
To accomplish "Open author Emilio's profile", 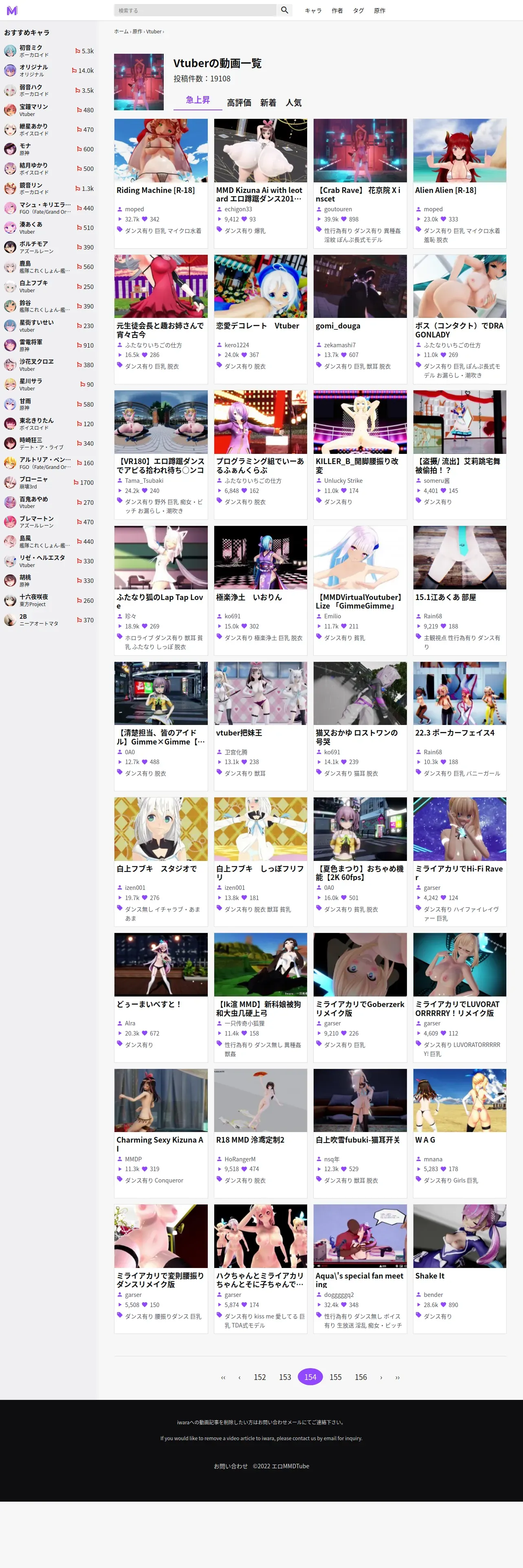I will (x=332, y=617).
